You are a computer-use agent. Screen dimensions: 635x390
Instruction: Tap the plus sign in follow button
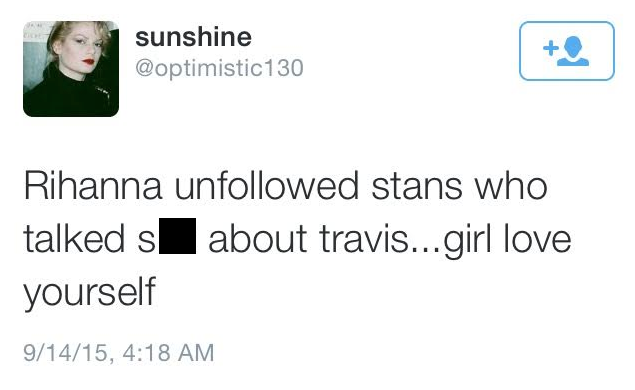pyautogui.click(x=551, y=48)
